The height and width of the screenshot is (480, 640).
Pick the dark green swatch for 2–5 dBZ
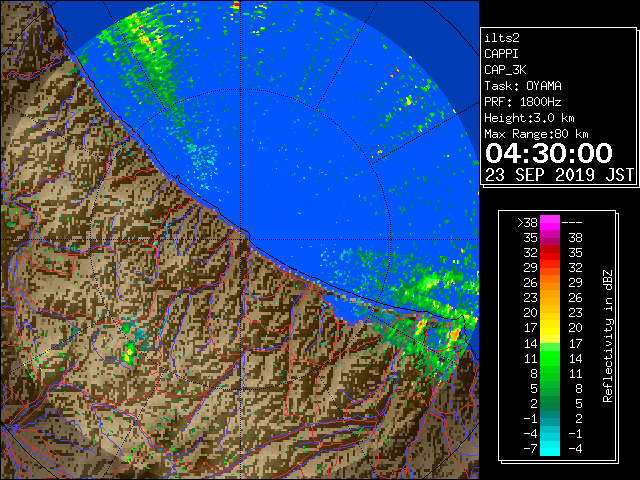click(x=550, y=403)
